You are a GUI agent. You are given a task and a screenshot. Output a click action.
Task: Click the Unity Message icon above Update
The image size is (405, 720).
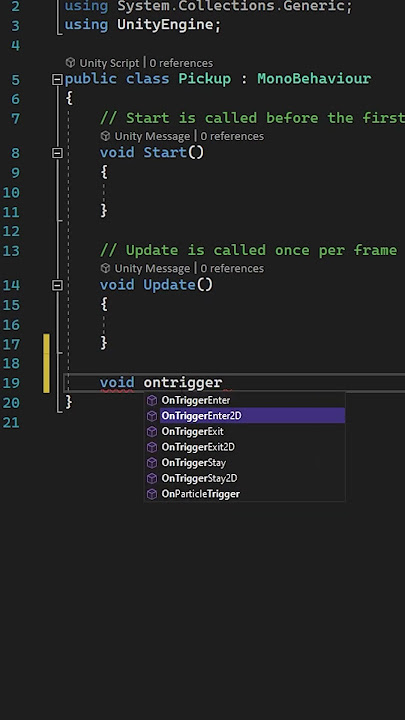(x=105, y=268)
